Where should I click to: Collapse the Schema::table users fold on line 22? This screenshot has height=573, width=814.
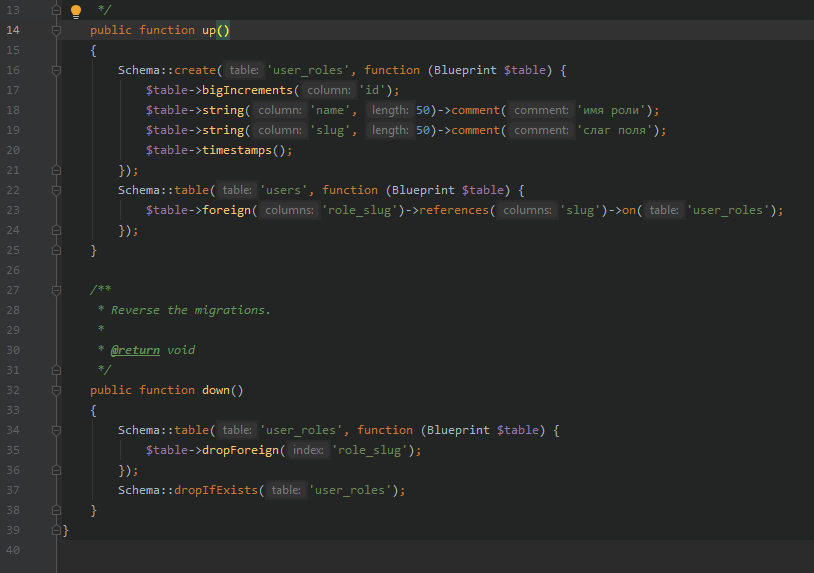[x=57, y=190]
